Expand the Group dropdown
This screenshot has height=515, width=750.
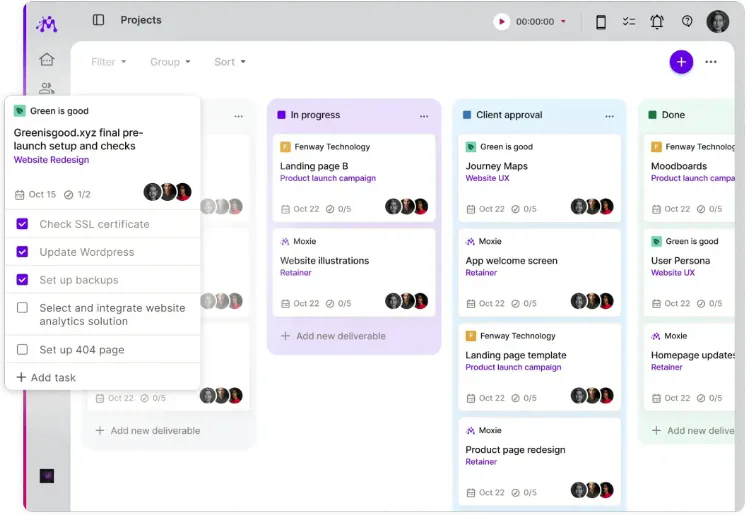(170, 62)
